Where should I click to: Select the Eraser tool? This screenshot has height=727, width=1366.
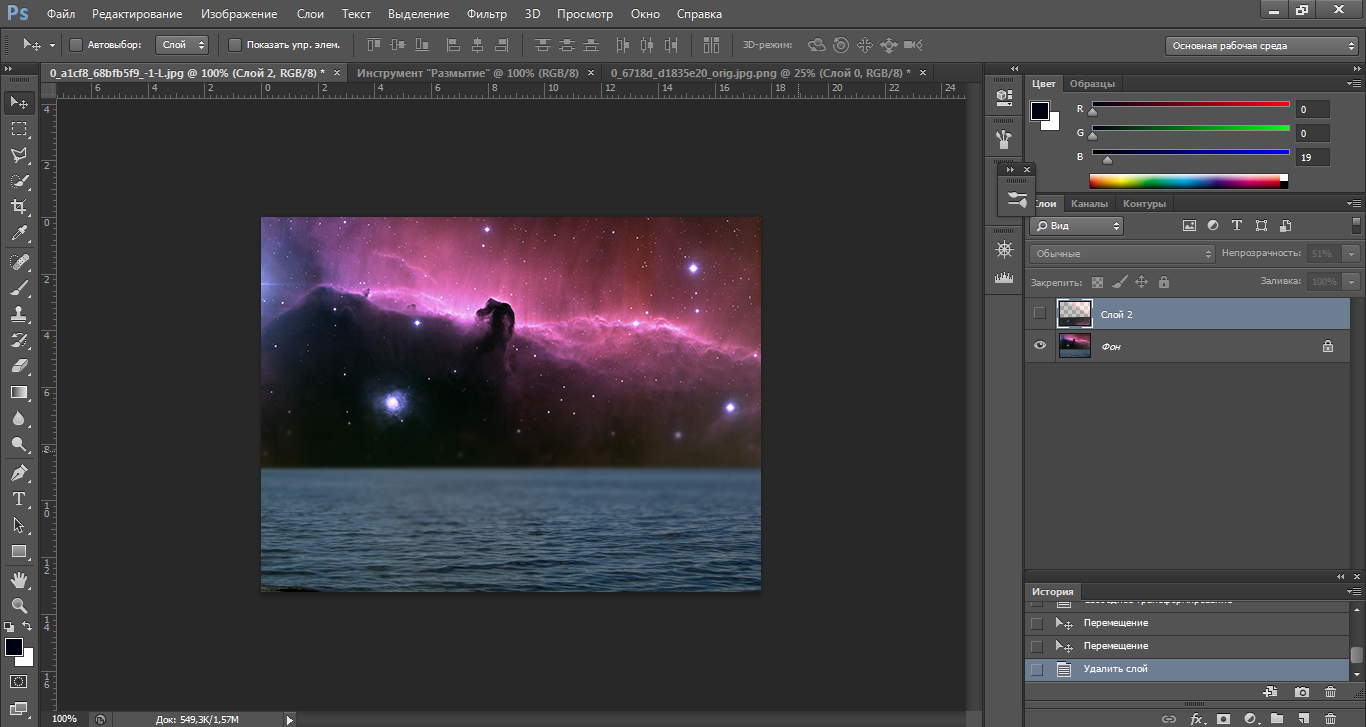(19, 366)
